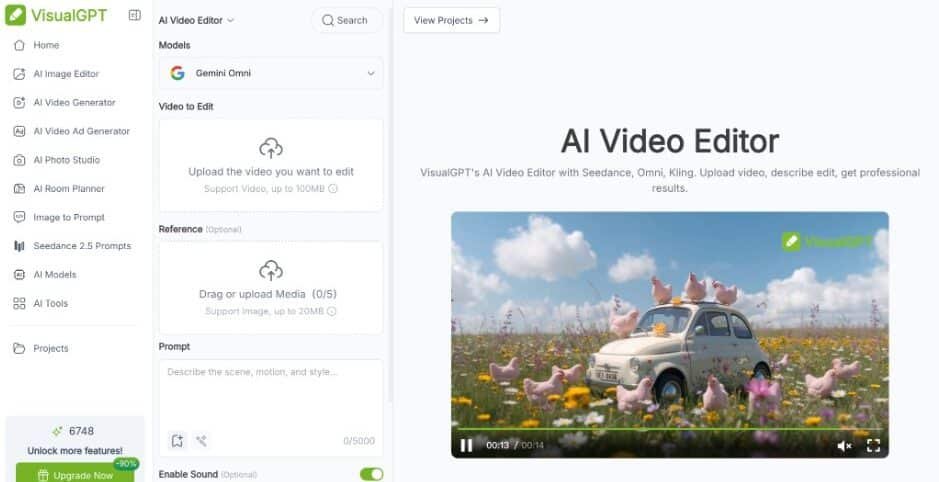Pause the preview video
The height and width of the screenshot is (482, 939).
tap(466, 445)
